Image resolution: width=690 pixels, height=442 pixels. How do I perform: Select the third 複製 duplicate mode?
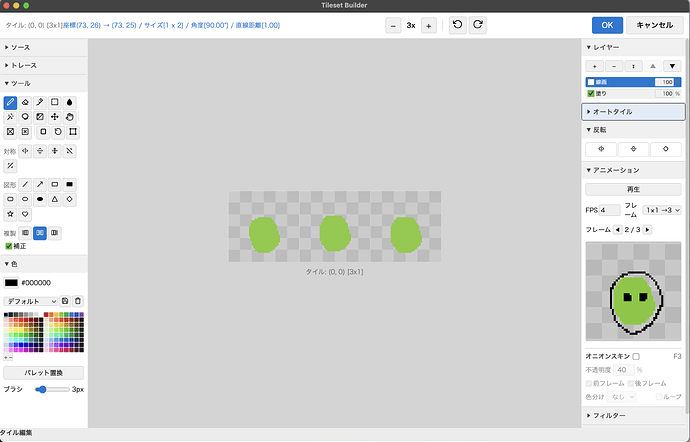click(x=55, y=233)
